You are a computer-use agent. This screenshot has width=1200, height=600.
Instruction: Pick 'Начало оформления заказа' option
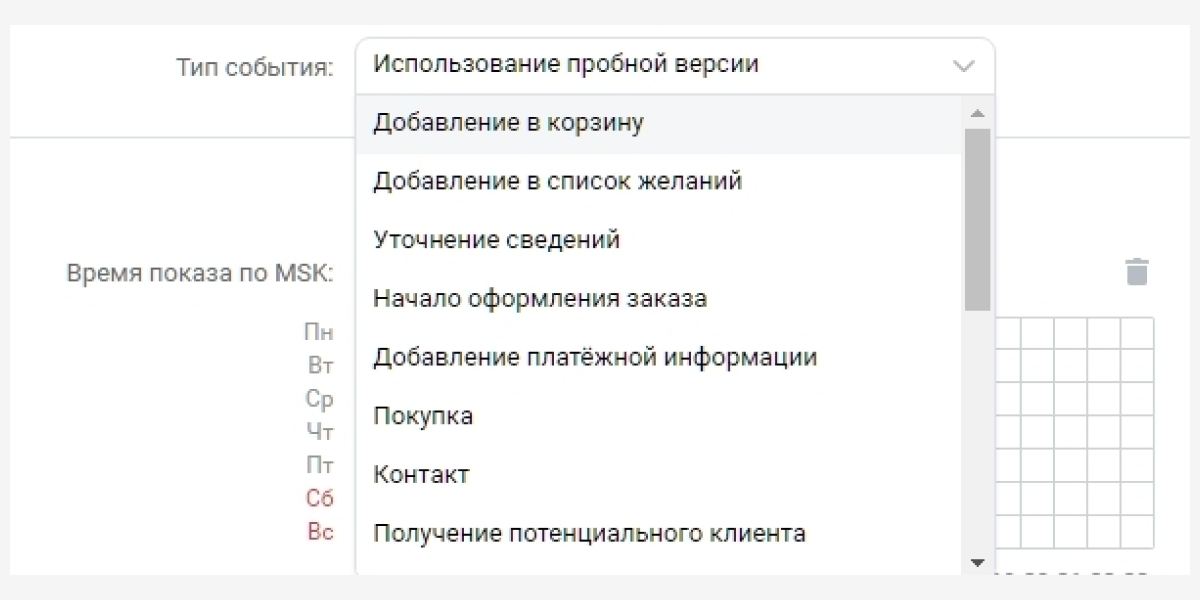pyautogui.click(x=539, y=299)
